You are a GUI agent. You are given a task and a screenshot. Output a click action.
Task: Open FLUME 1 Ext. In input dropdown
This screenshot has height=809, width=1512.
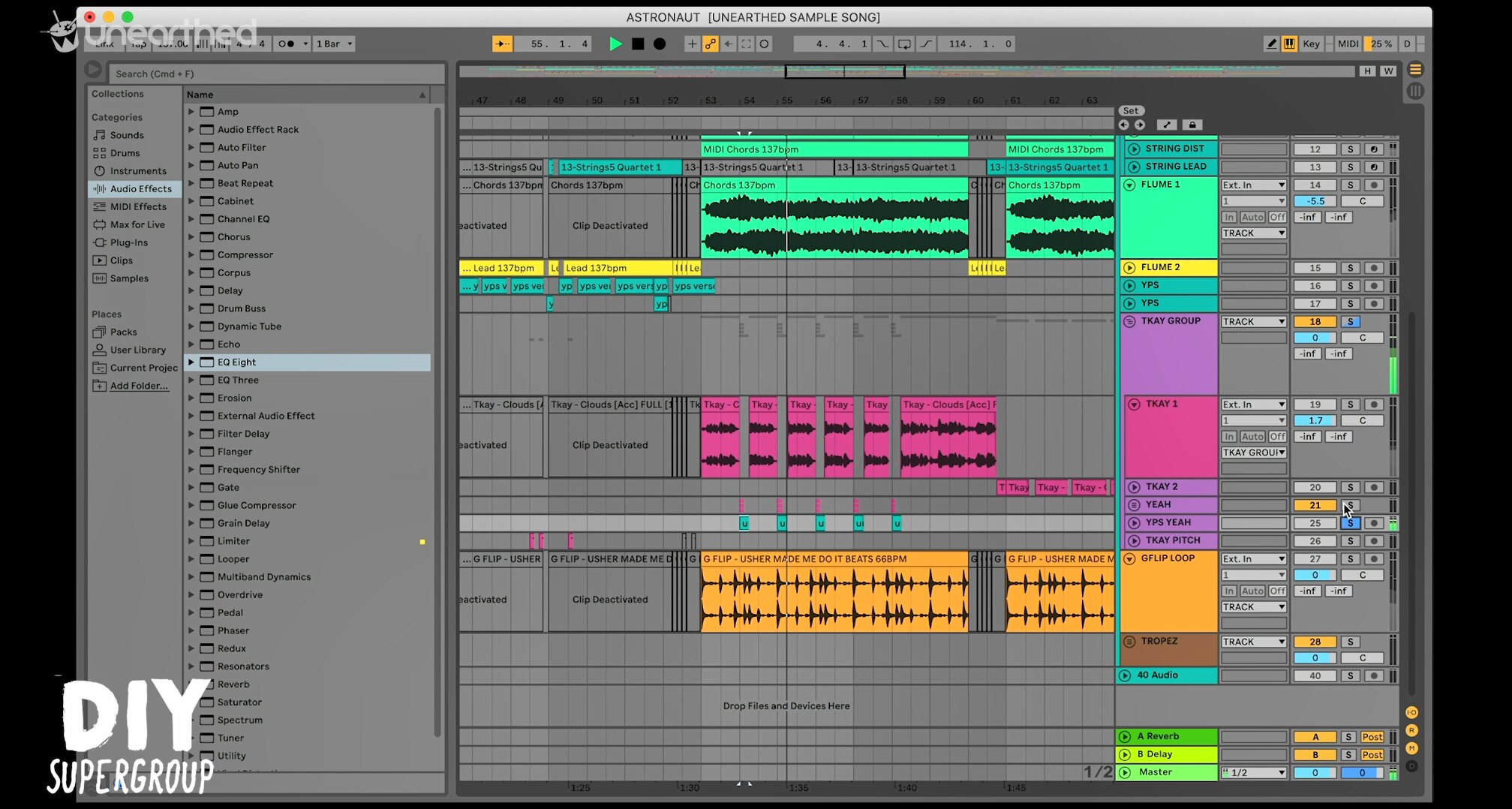1253,185
